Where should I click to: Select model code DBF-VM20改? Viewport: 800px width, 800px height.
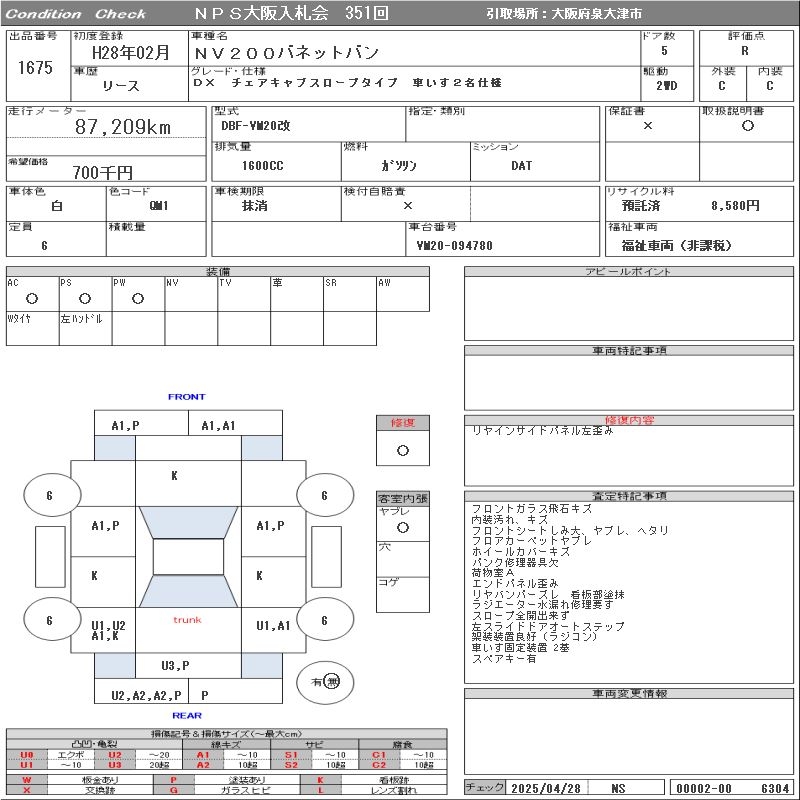pos(256,126)
